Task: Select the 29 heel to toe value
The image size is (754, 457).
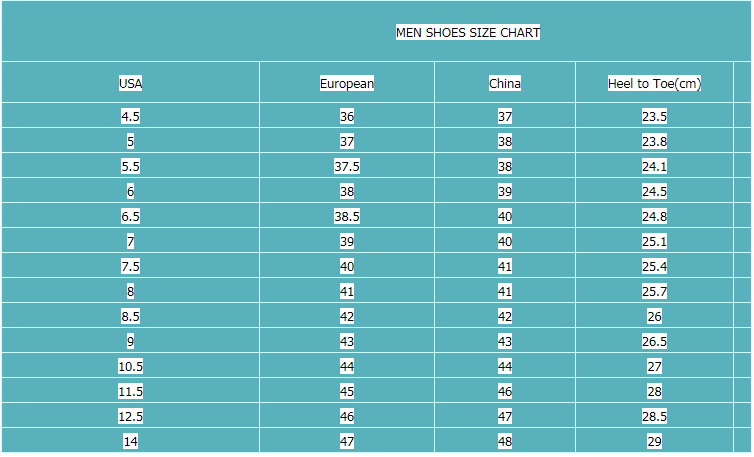Action: 654,441
